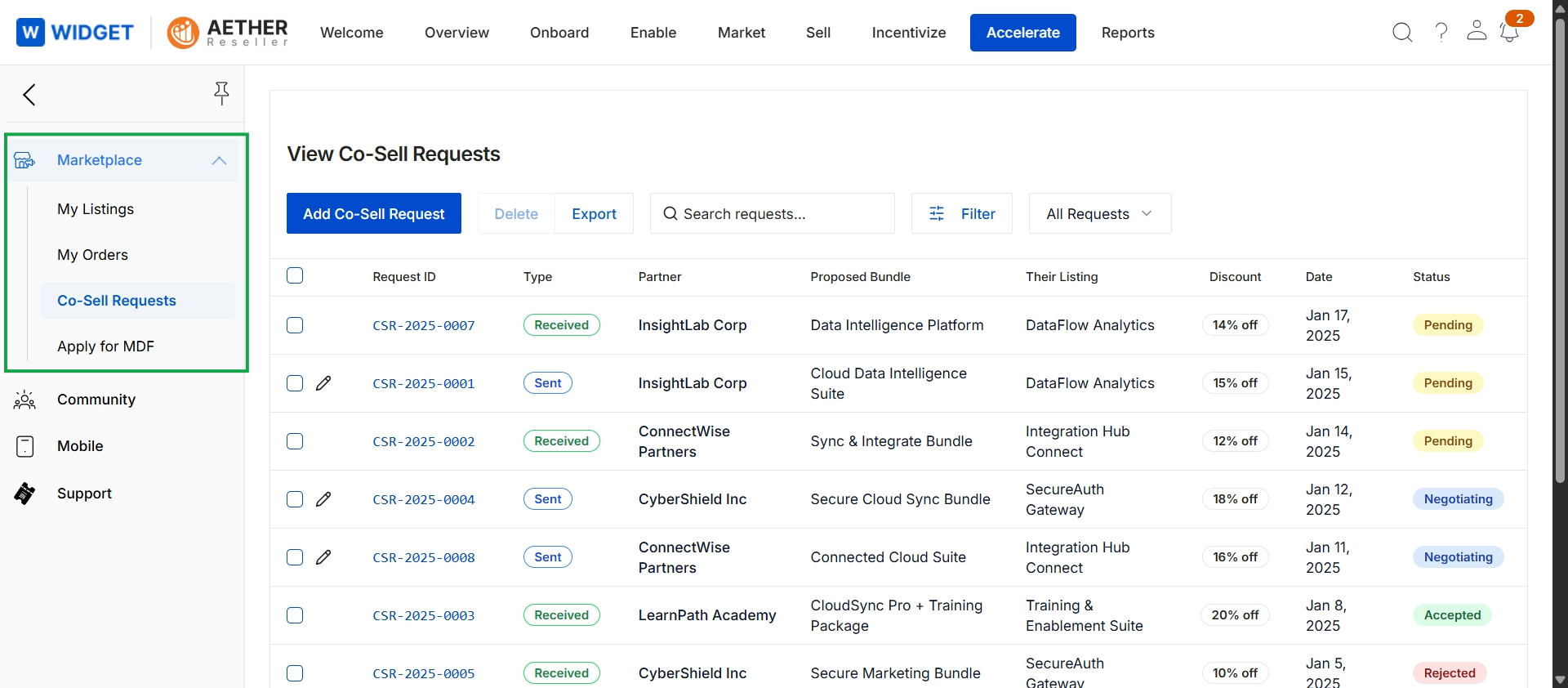Edit request CSR-2025-0001 with pencil icon
This screenshot has width=1568, height=688.
click(x=323, y=383)
